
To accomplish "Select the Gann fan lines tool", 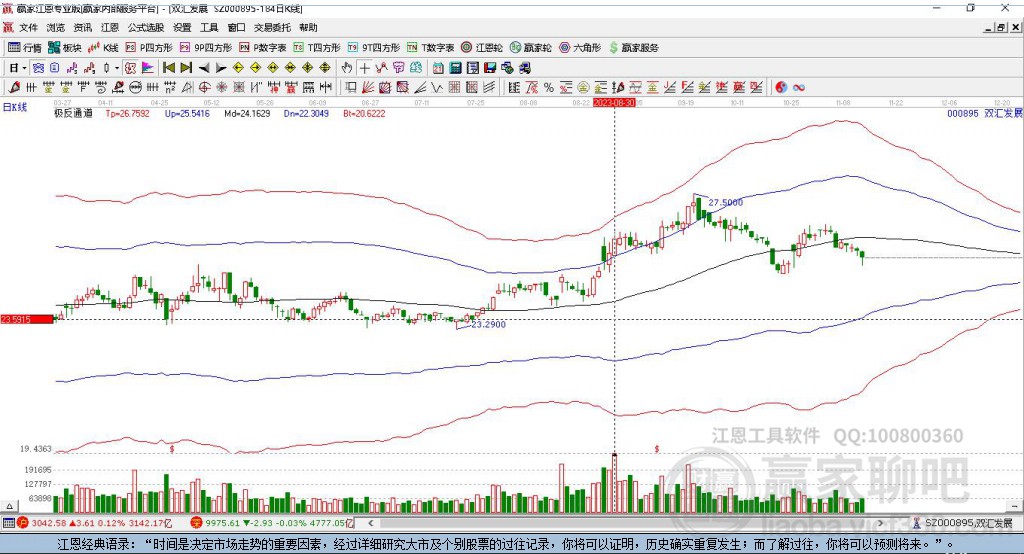I will pyautogui.click(x=368, y=87).
